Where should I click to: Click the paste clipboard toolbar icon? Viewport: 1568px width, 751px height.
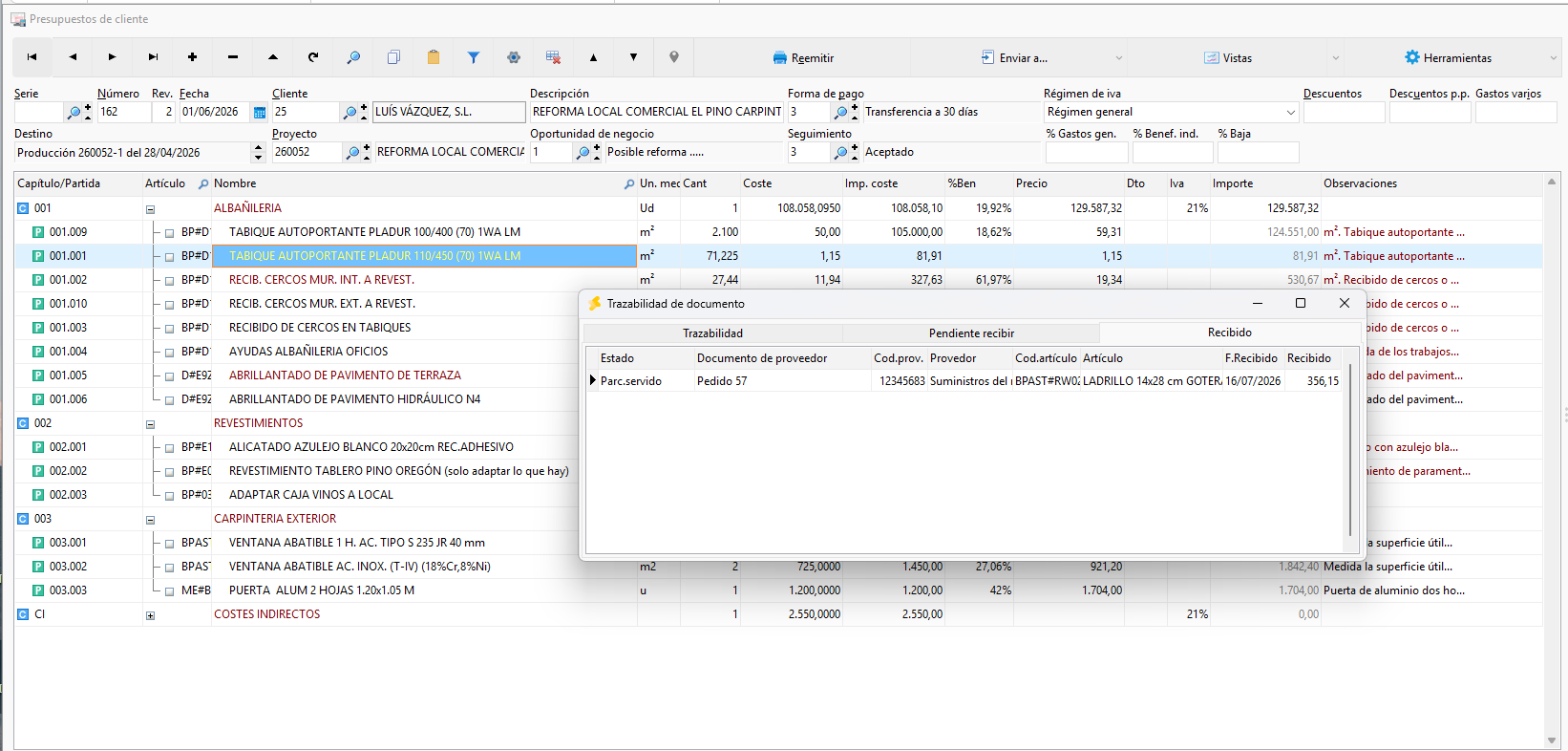point(433,57)
